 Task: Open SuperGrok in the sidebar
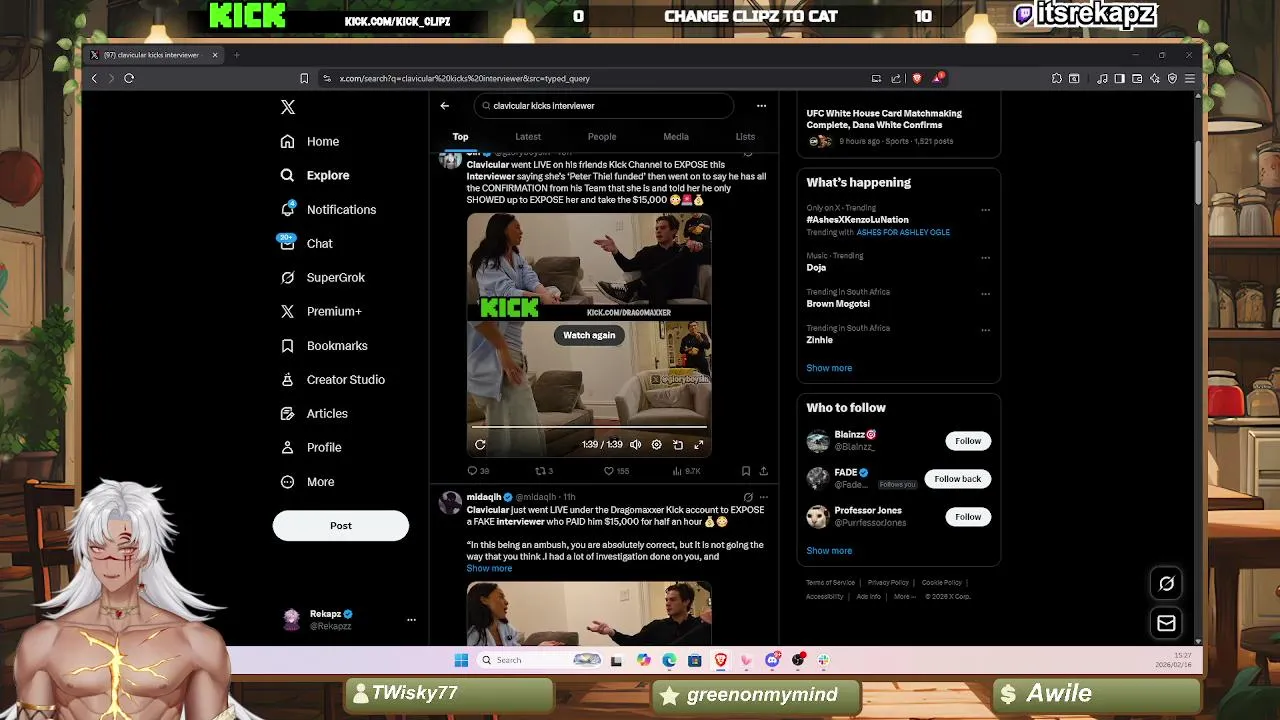click(x=322, y=277)
